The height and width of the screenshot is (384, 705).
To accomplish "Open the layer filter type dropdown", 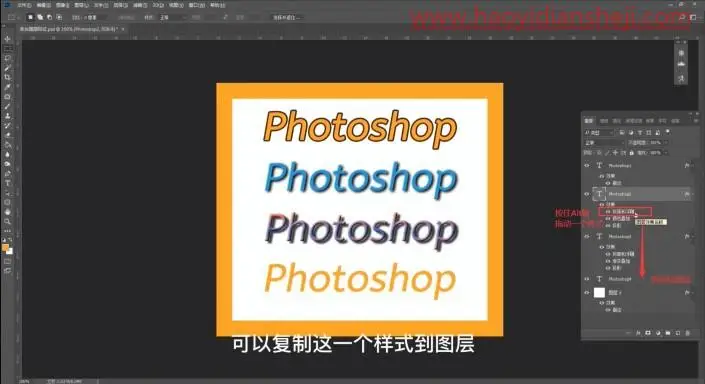I will (598, 133).
